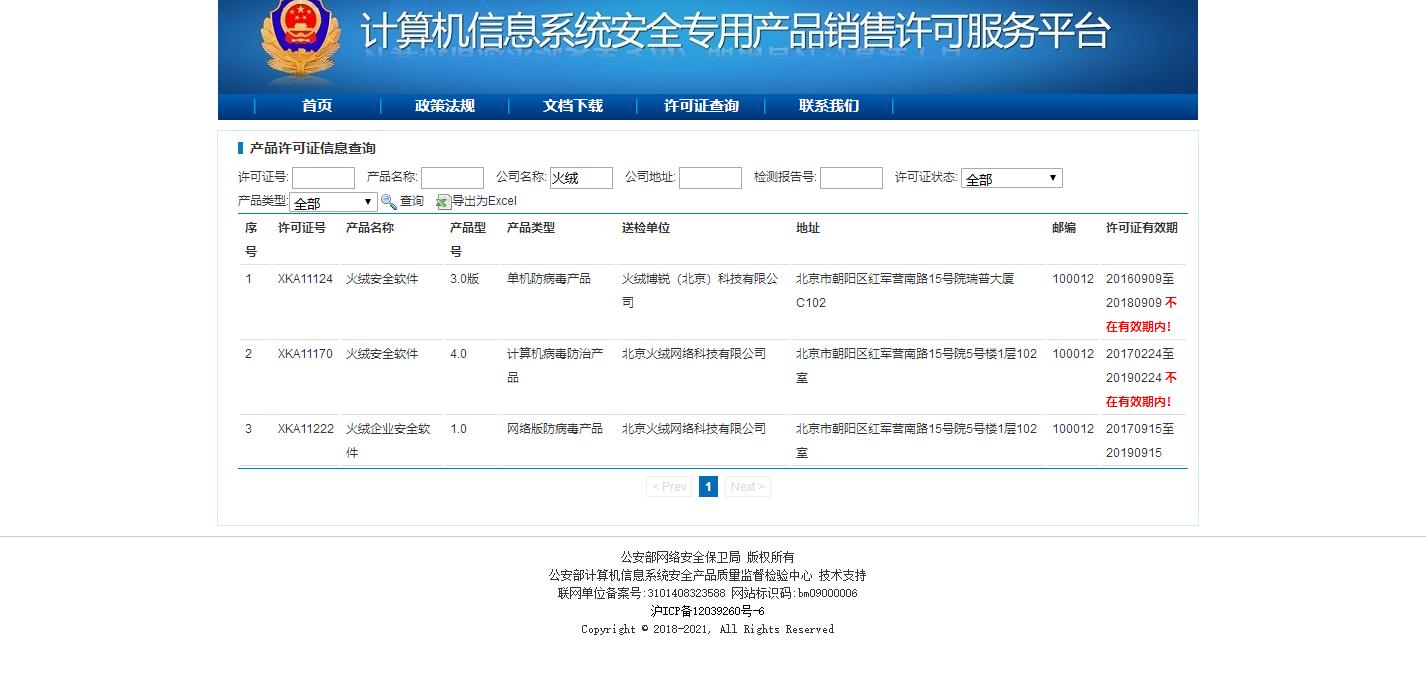Click product type 网络版防病毒产品

[x=555, y=429]
